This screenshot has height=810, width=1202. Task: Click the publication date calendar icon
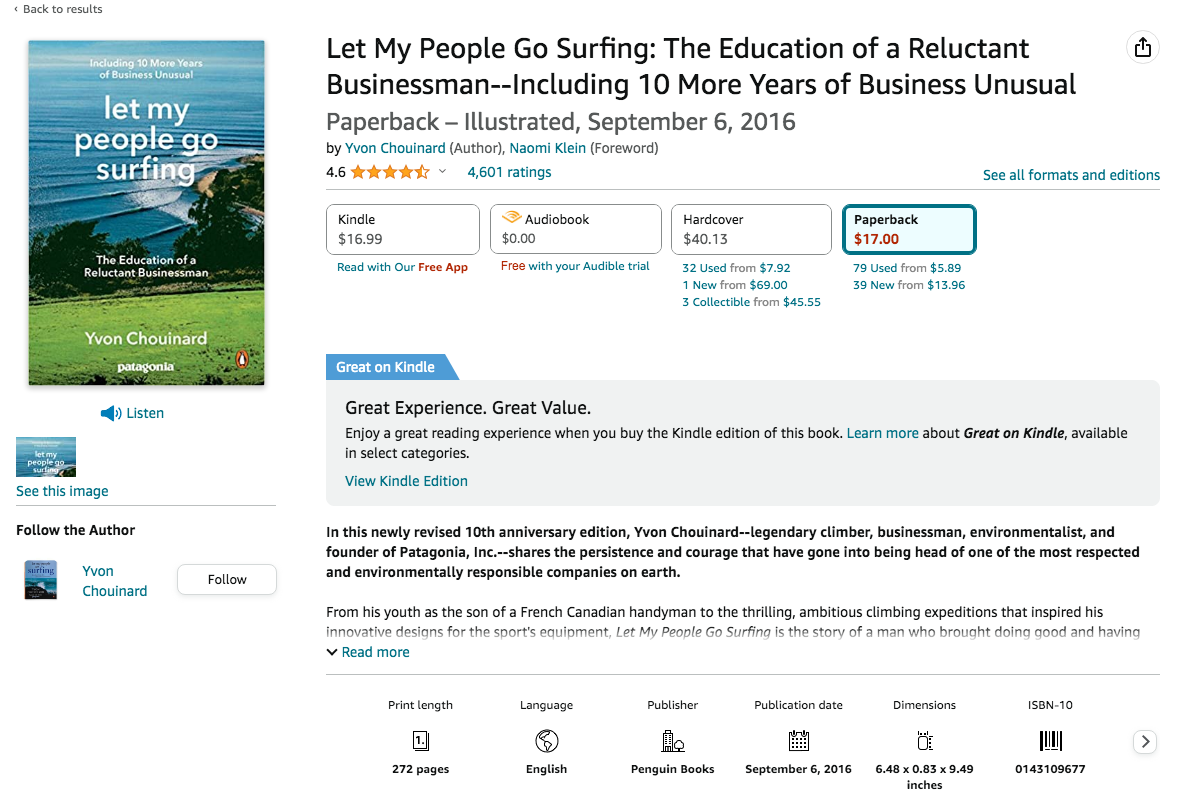798,742
